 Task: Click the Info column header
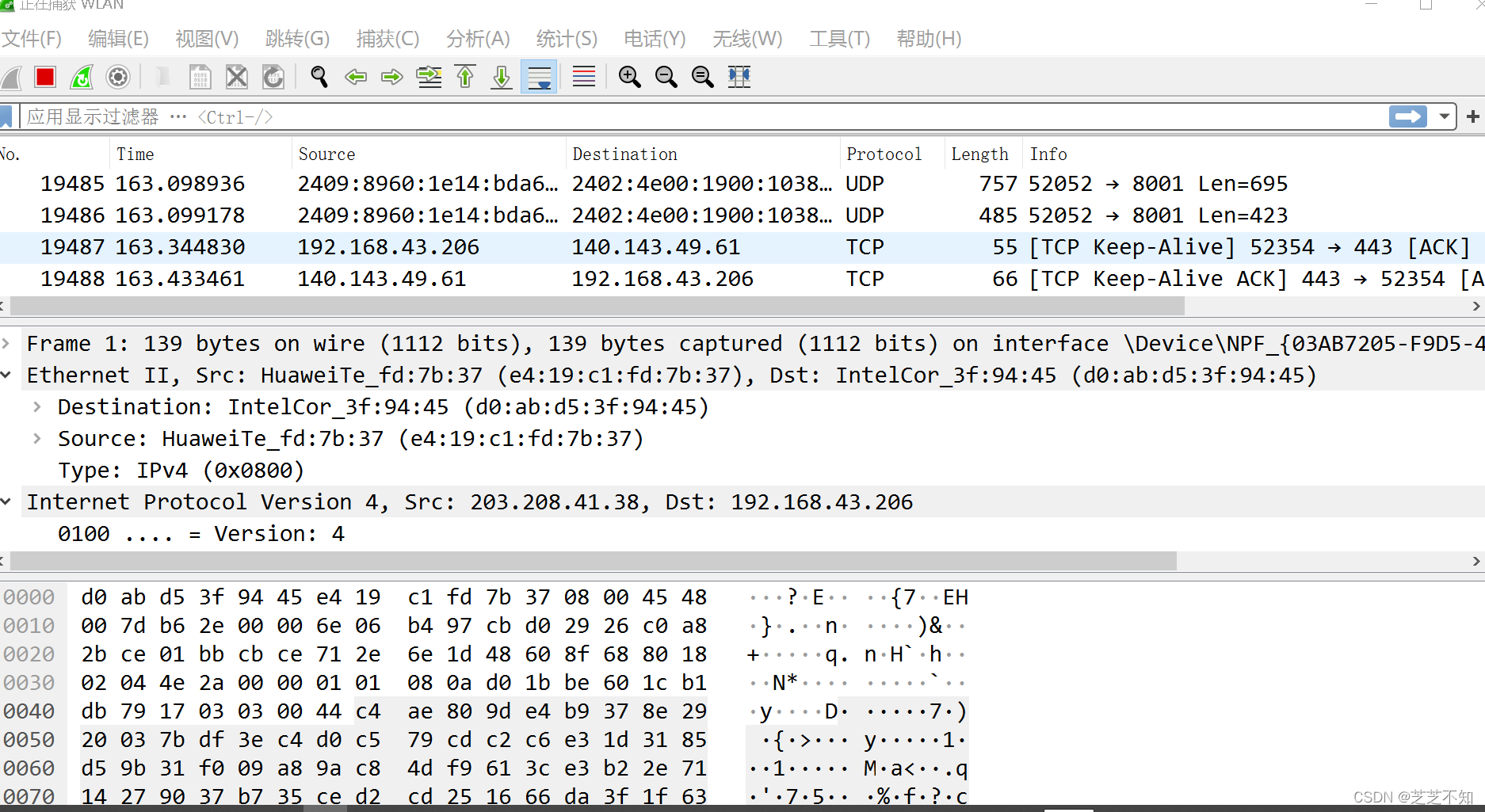coord(1254,154)
